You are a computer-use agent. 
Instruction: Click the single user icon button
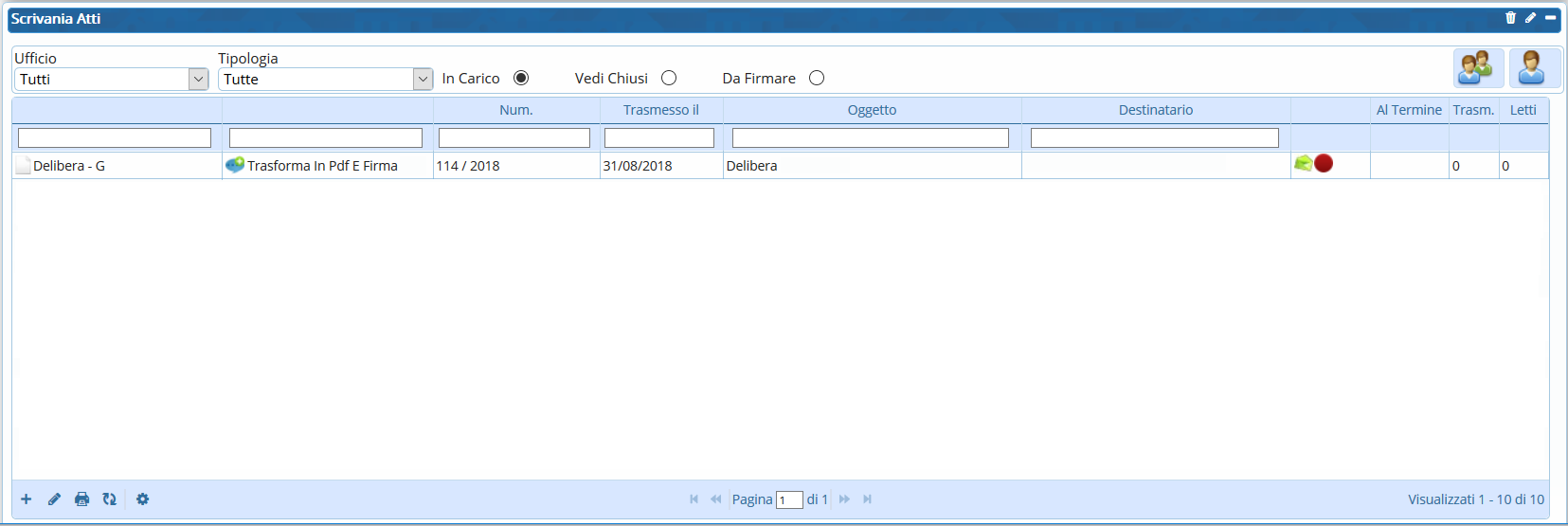pyautogui.click(x=1534, y=68)
